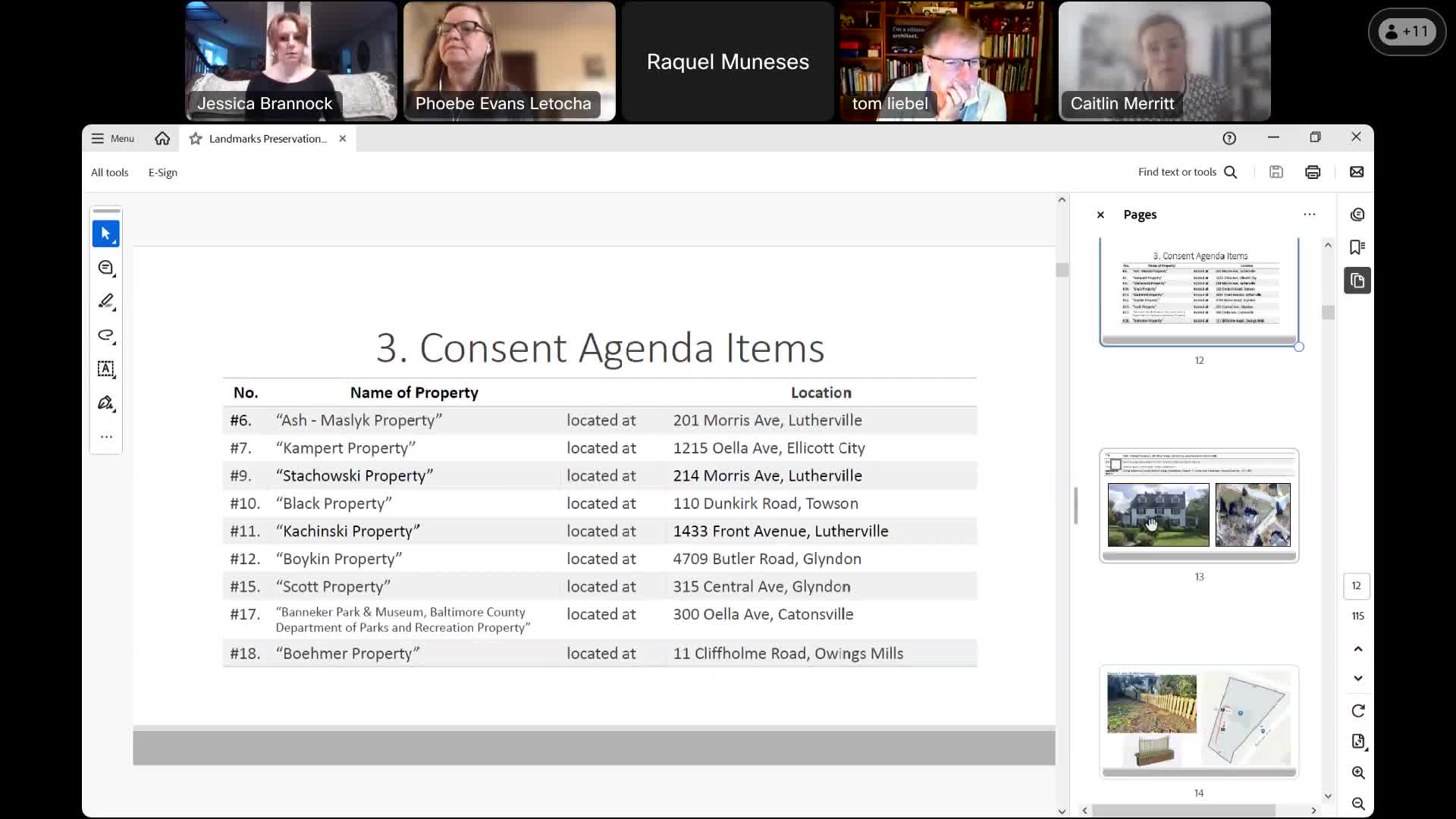Open the +11 participants overflow
Viewport: 1456px width, 819px height.
point(1407,32)
